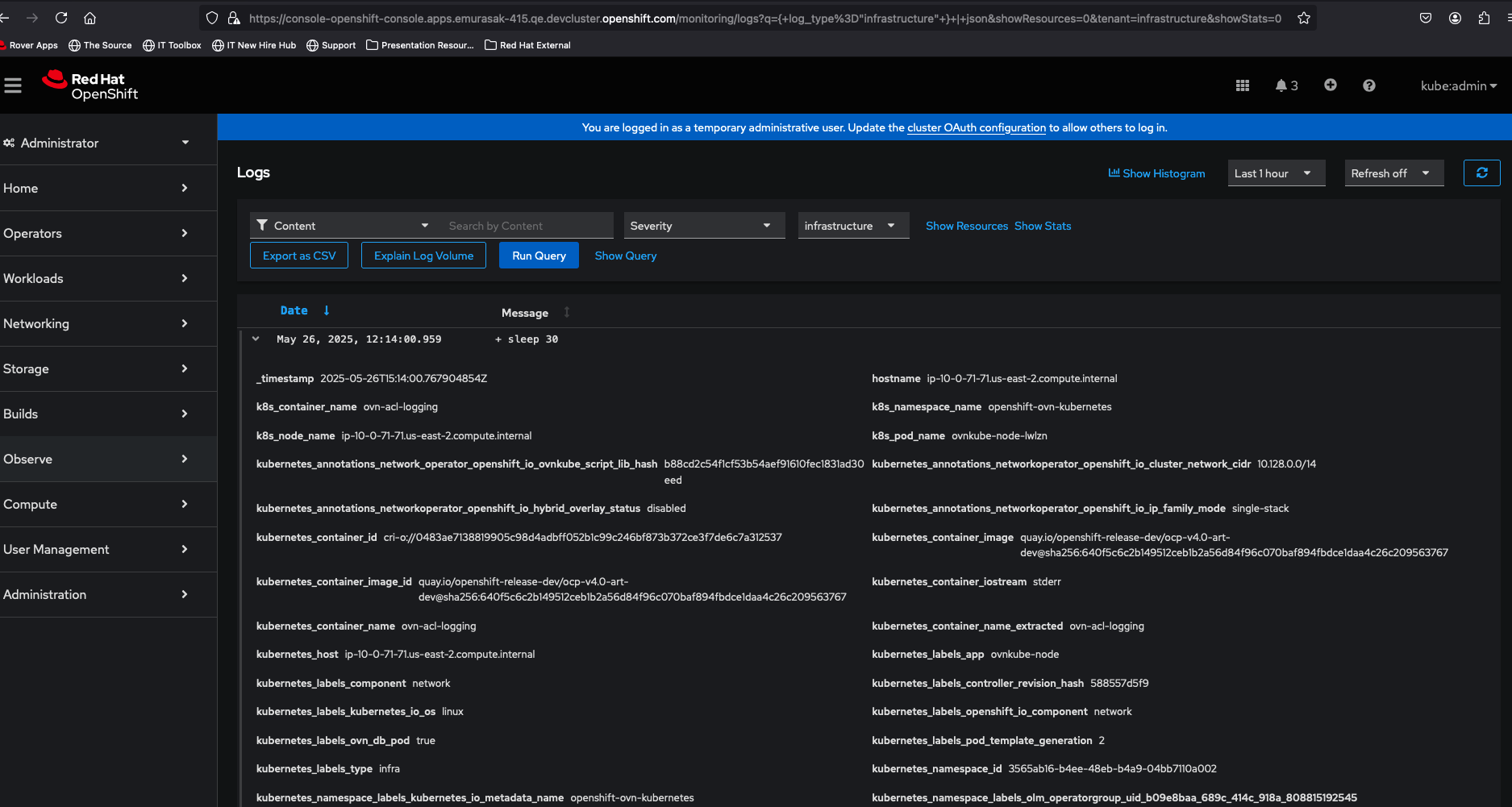This screenshot has width=1512, height=807.
Task: Click the browser address bar URL
Action: pos(764,18)
